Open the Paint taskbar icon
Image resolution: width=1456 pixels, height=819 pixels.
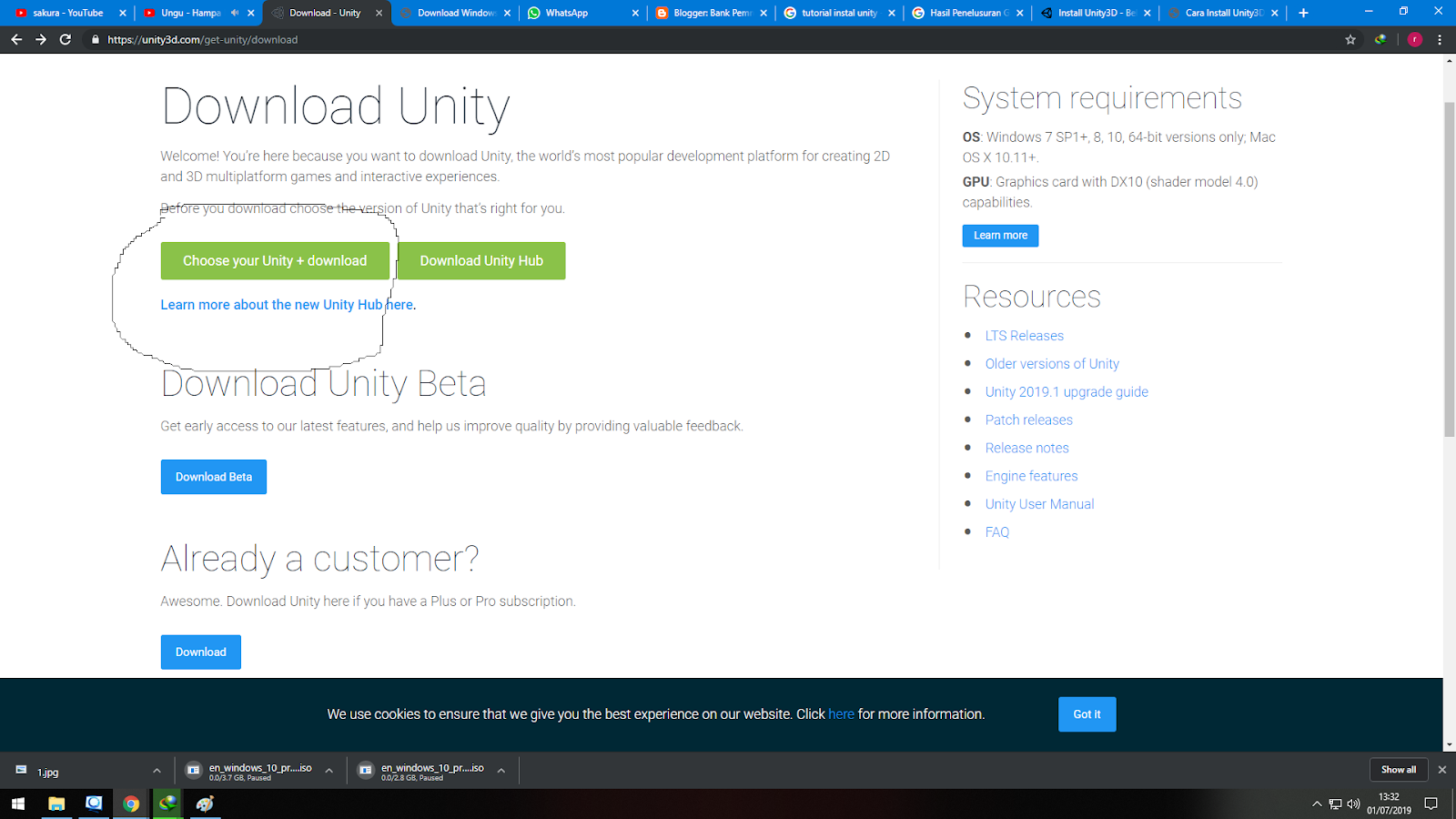[x=206, y=804]
